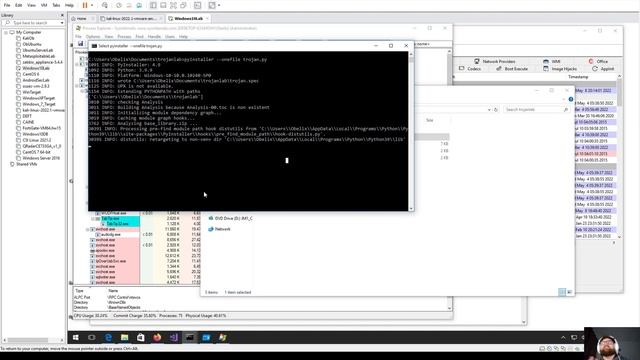Viewport: 640px width, 360px height.
Task: Open Autoruns Boot Execute tab
Action: 512,69
